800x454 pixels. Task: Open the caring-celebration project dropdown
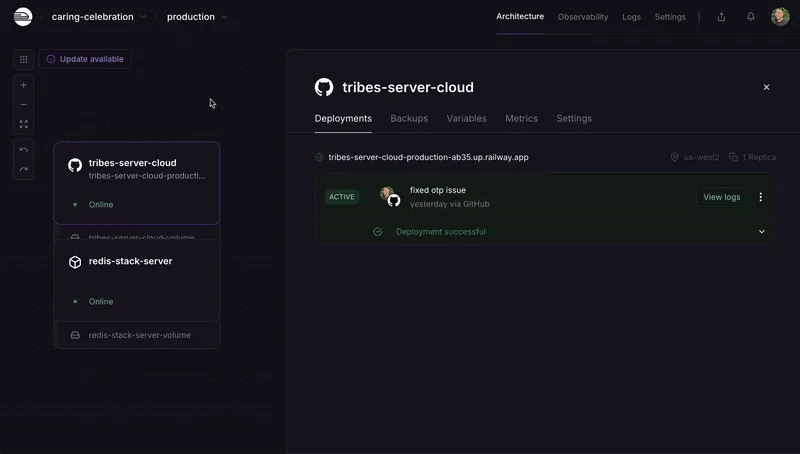98,17
